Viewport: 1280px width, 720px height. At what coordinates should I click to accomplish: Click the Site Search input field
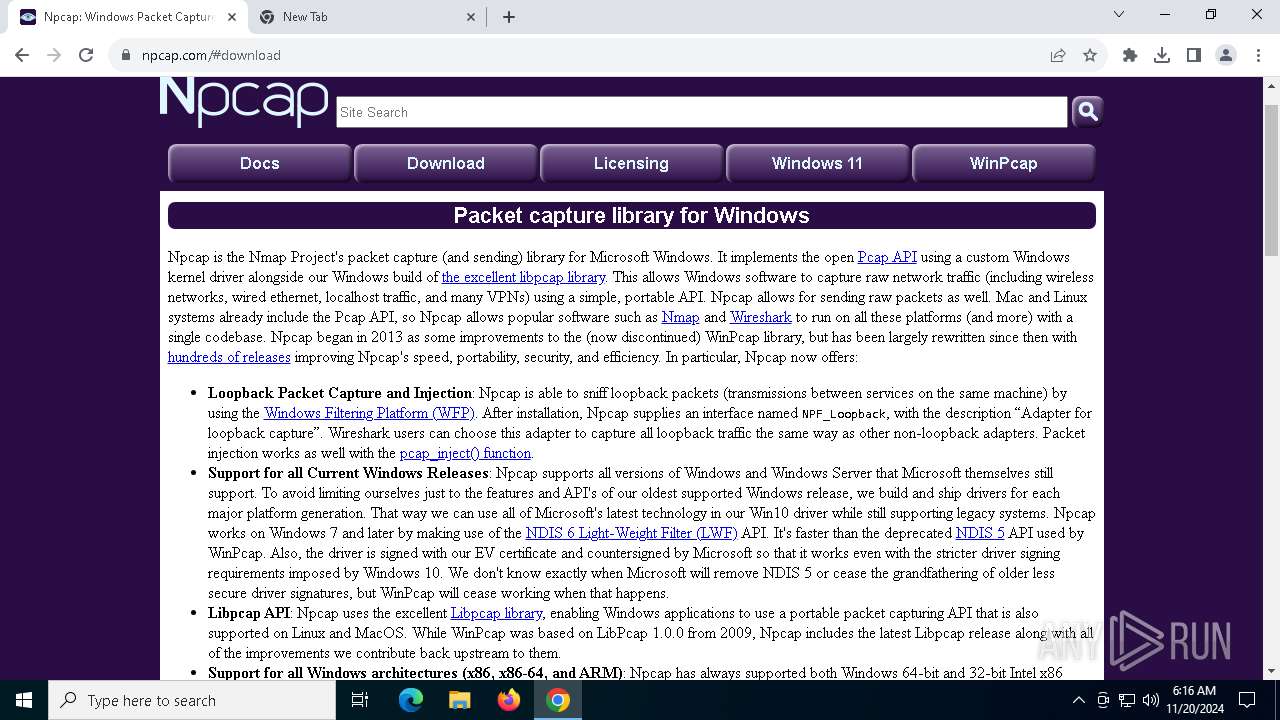tap(702, 112)
